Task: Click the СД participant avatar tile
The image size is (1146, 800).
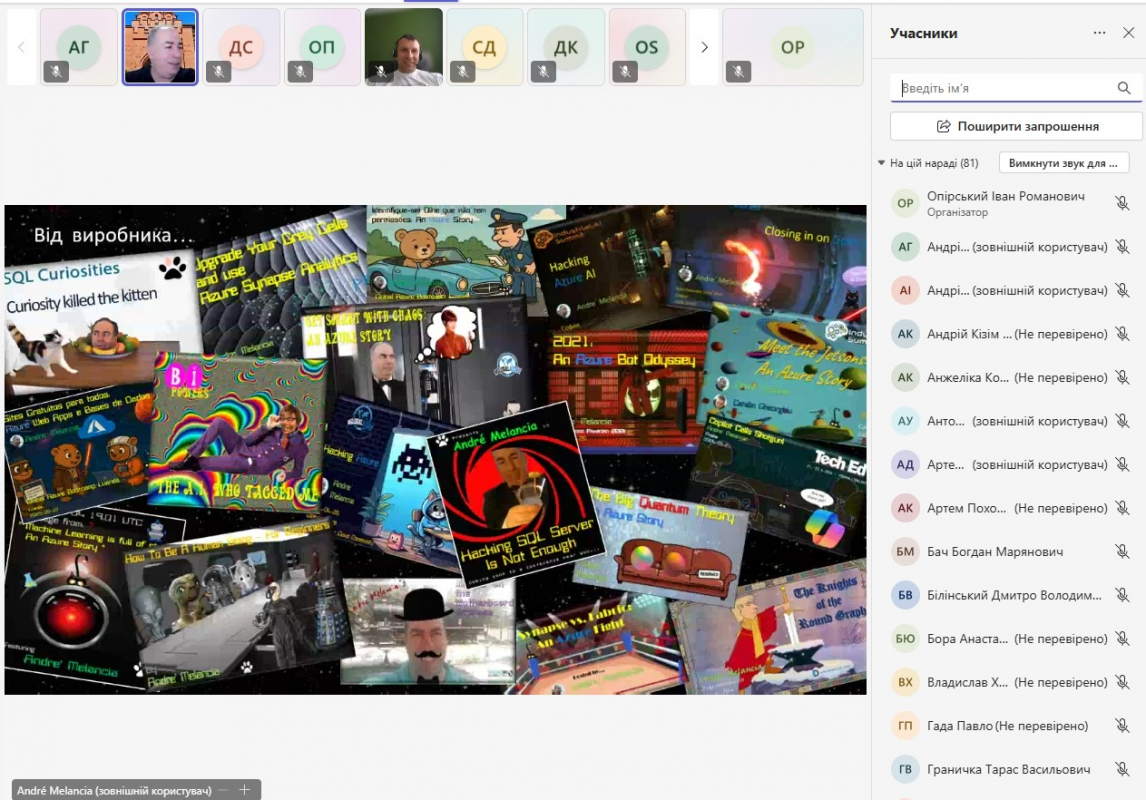Action: click(484, 47)
